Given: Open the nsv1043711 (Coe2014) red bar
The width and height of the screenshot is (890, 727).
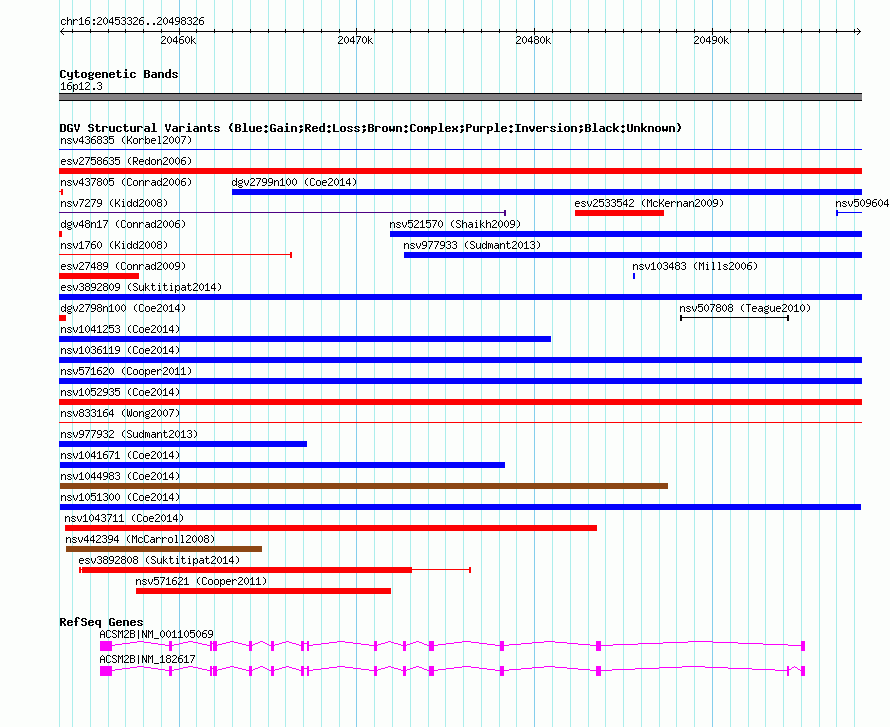Looking at the screenshot, I should pos(331,528).
